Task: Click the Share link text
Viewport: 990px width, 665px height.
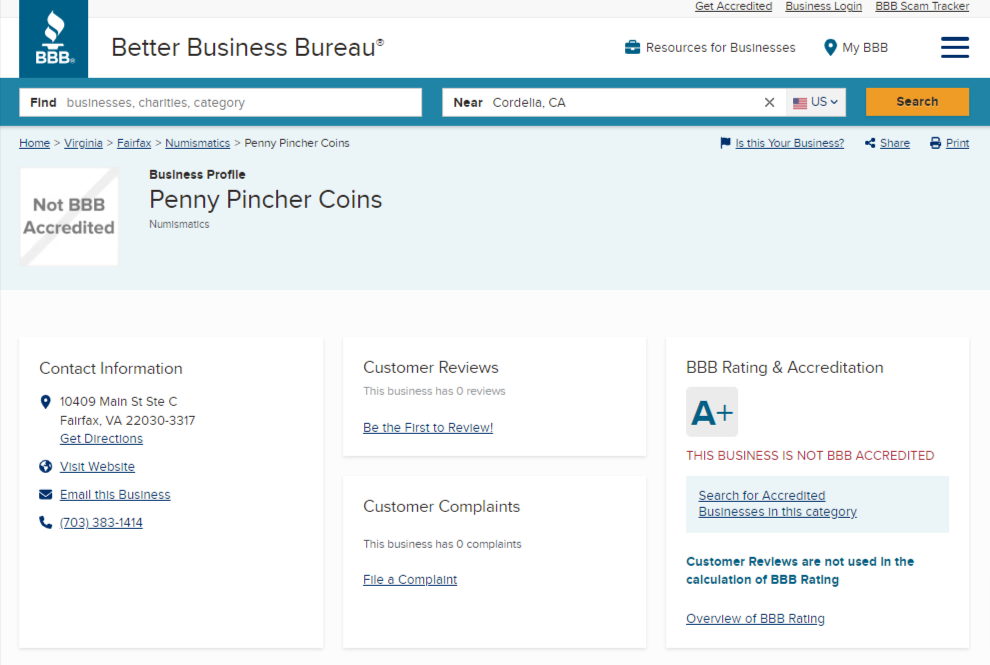Action: pyautogui.click(x=895, y=143)
